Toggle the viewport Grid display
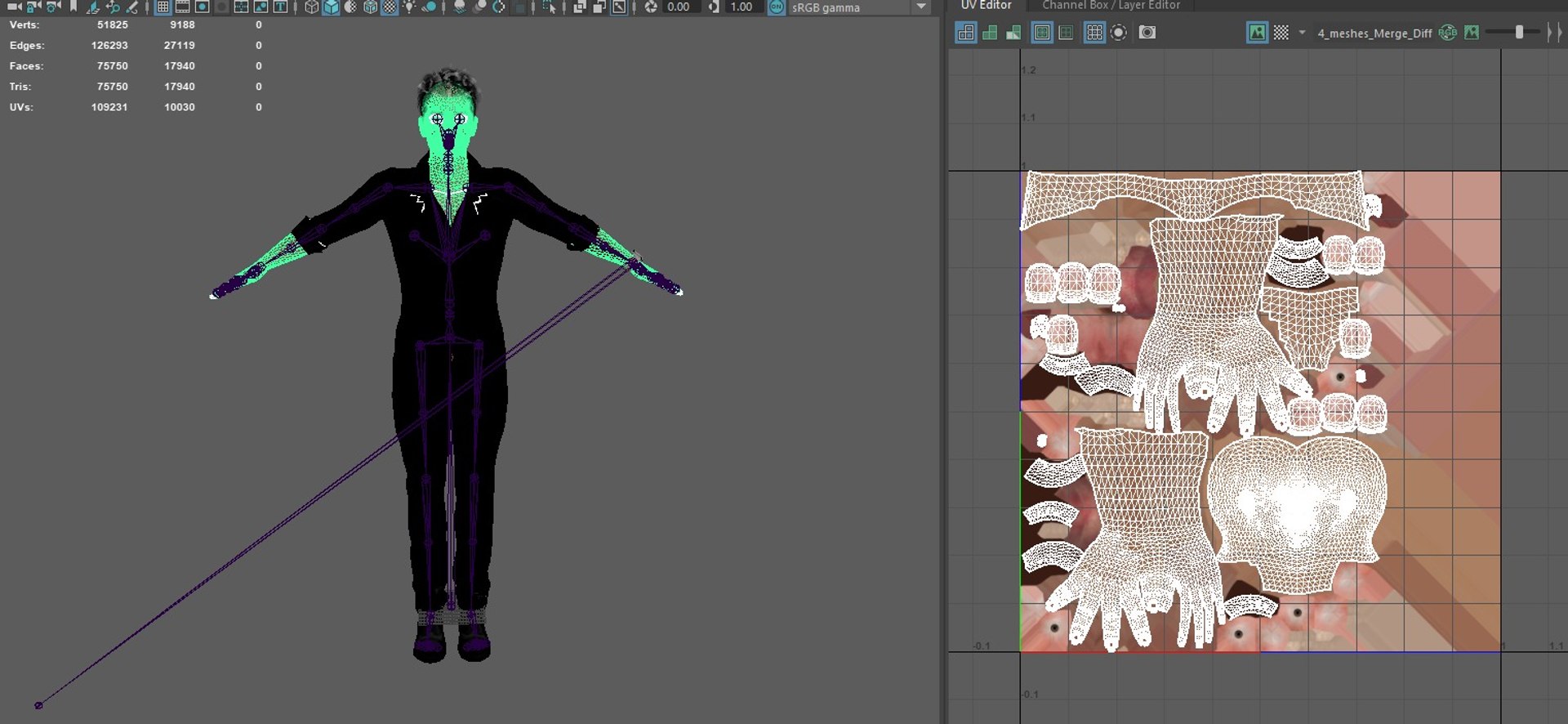 coord(163,7)
